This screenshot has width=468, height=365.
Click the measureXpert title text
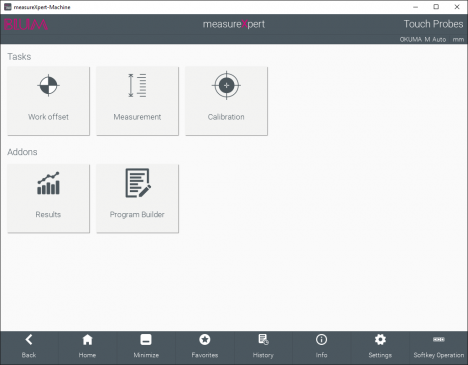(x=234, y=24)
